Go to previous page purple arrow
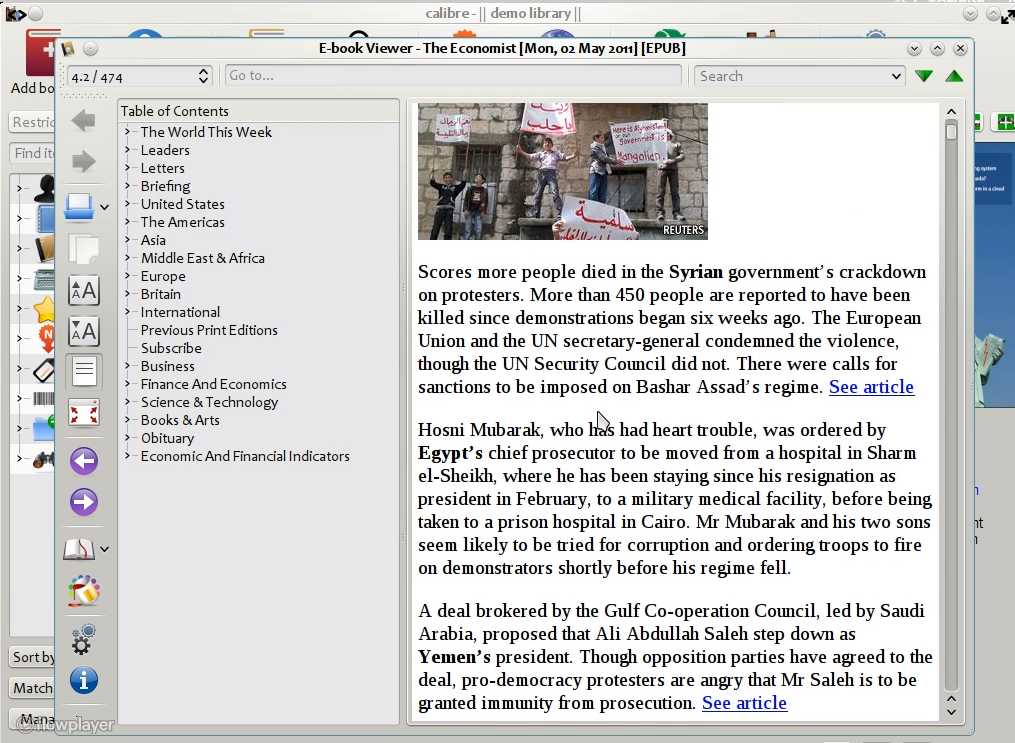 (x=84, y=461)
